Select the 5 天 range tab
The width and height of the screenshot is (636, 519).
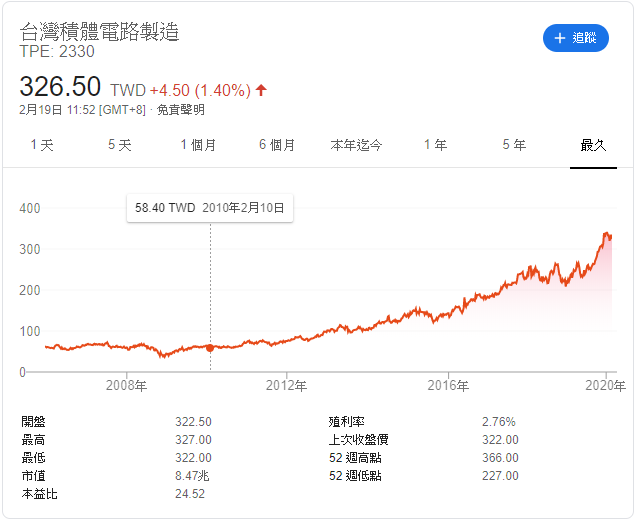point(120,145)
